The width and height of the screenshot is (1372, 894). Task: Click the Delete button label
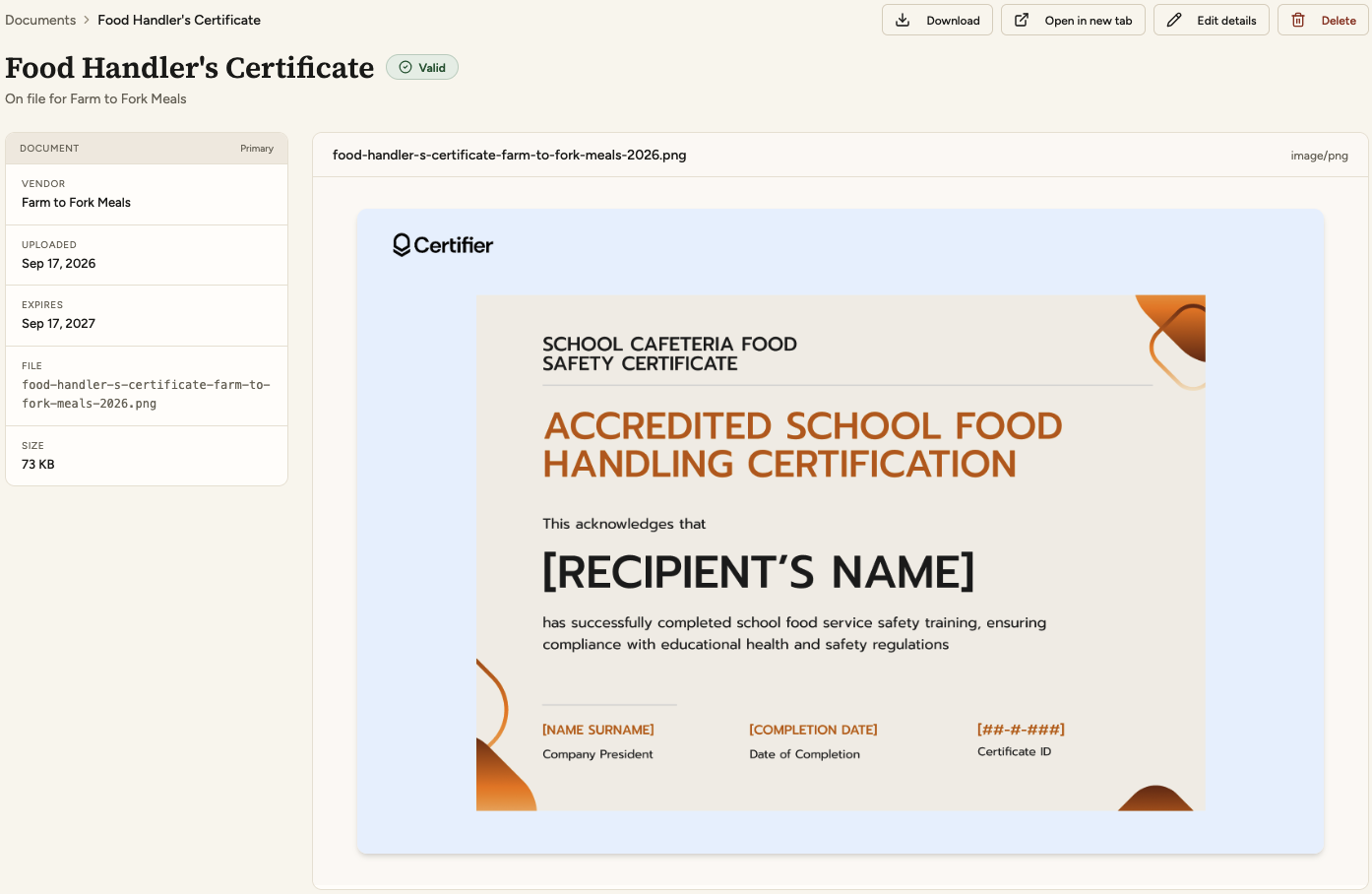coord(1339,21)
